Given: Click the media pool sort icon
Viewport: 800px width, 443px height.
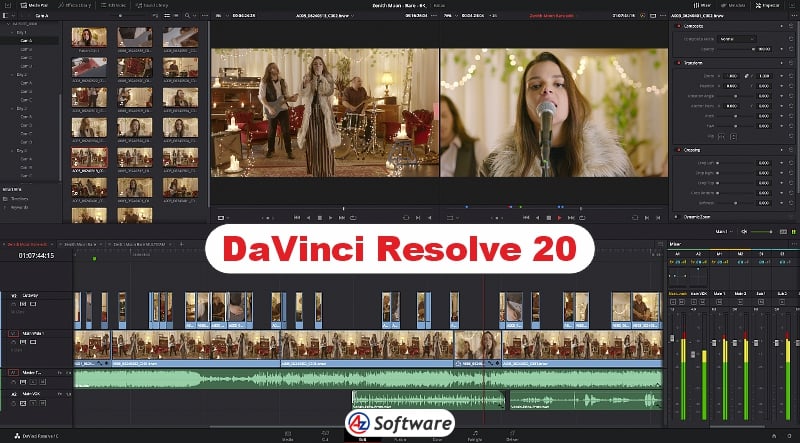Looking at the screenshot, I should click(x=155, y=16).
